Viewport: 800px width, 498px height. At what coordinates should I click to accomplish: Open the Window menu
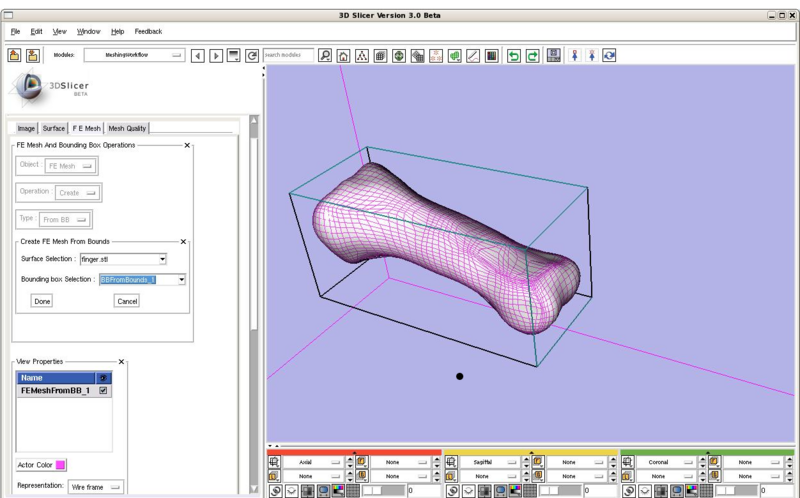point(88,31)
